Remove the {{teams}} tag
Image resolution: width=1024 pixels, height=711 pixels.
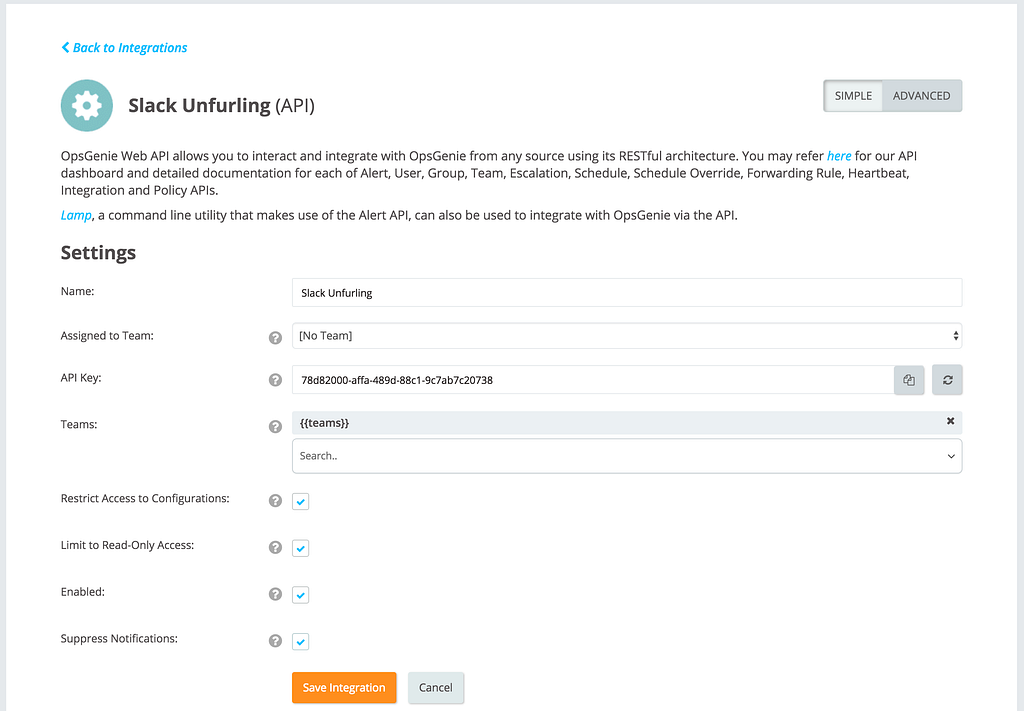[950, 422]
